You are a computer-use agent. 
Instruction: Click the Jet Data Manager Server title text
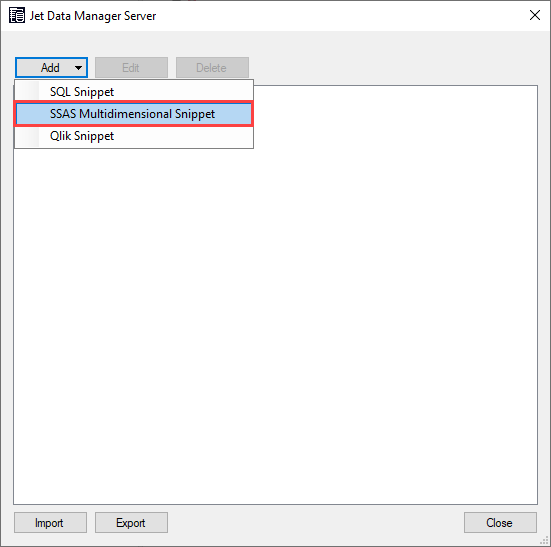[93, 16]
